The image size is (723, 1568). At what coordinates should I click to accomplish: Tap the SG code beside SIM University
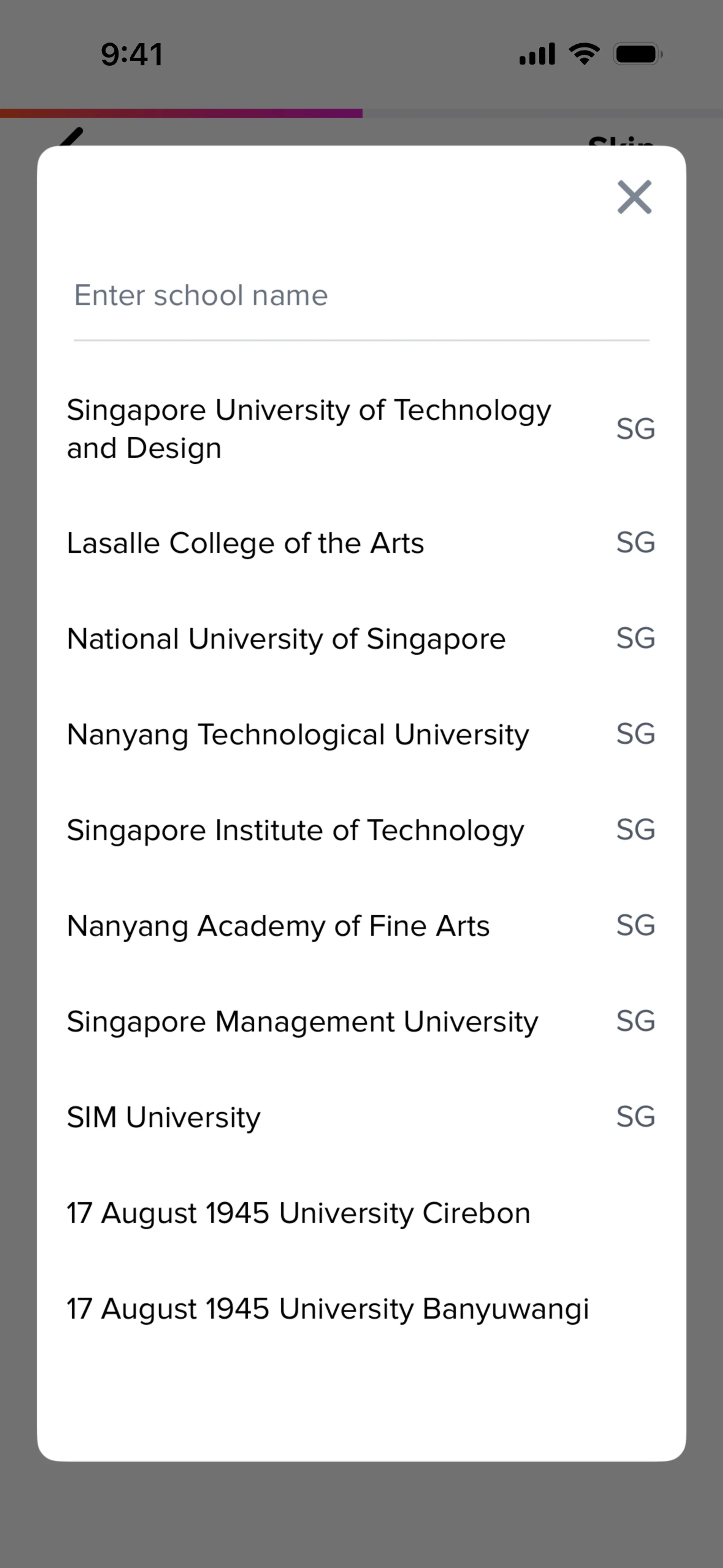pos(635,1116)
